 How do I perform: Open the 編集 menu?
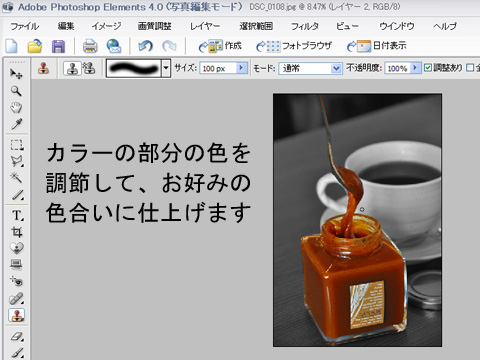(66, 26)
